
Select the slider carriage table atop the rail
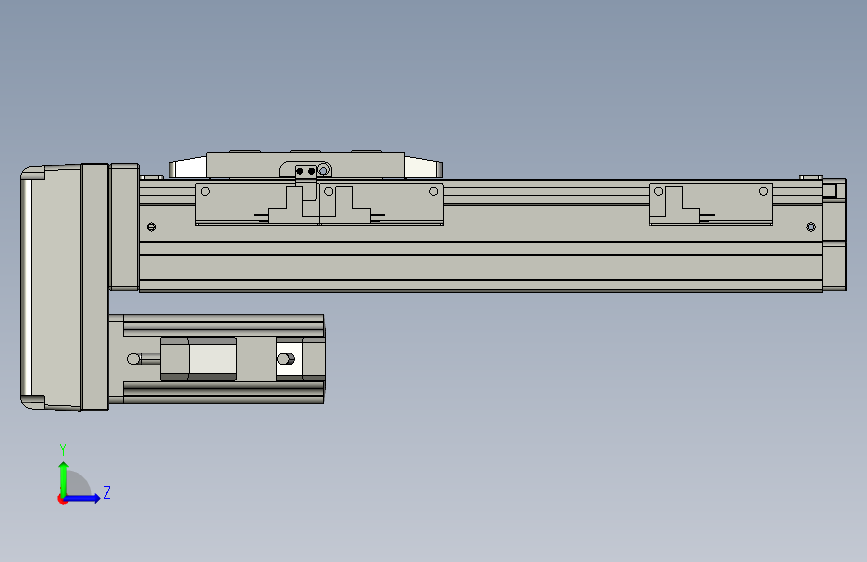pos(306,165)
